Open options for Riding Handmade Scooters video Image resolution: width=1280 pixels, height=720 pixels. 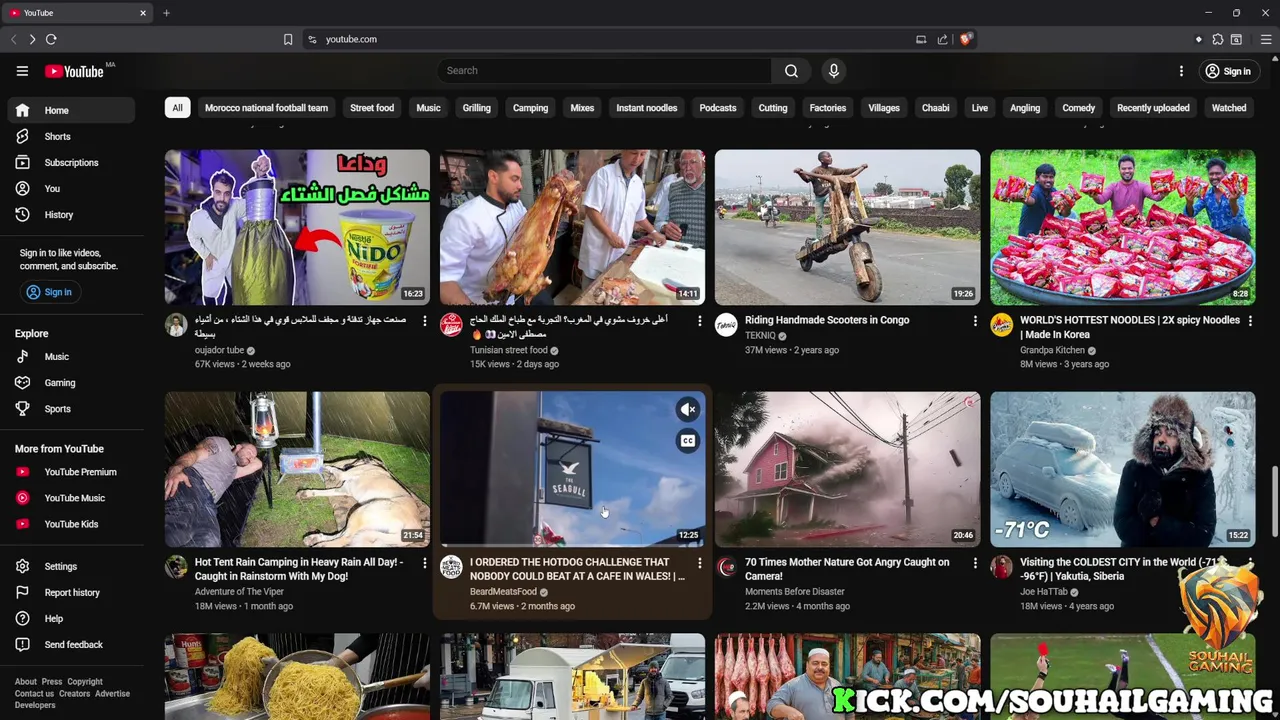point(975,321)
